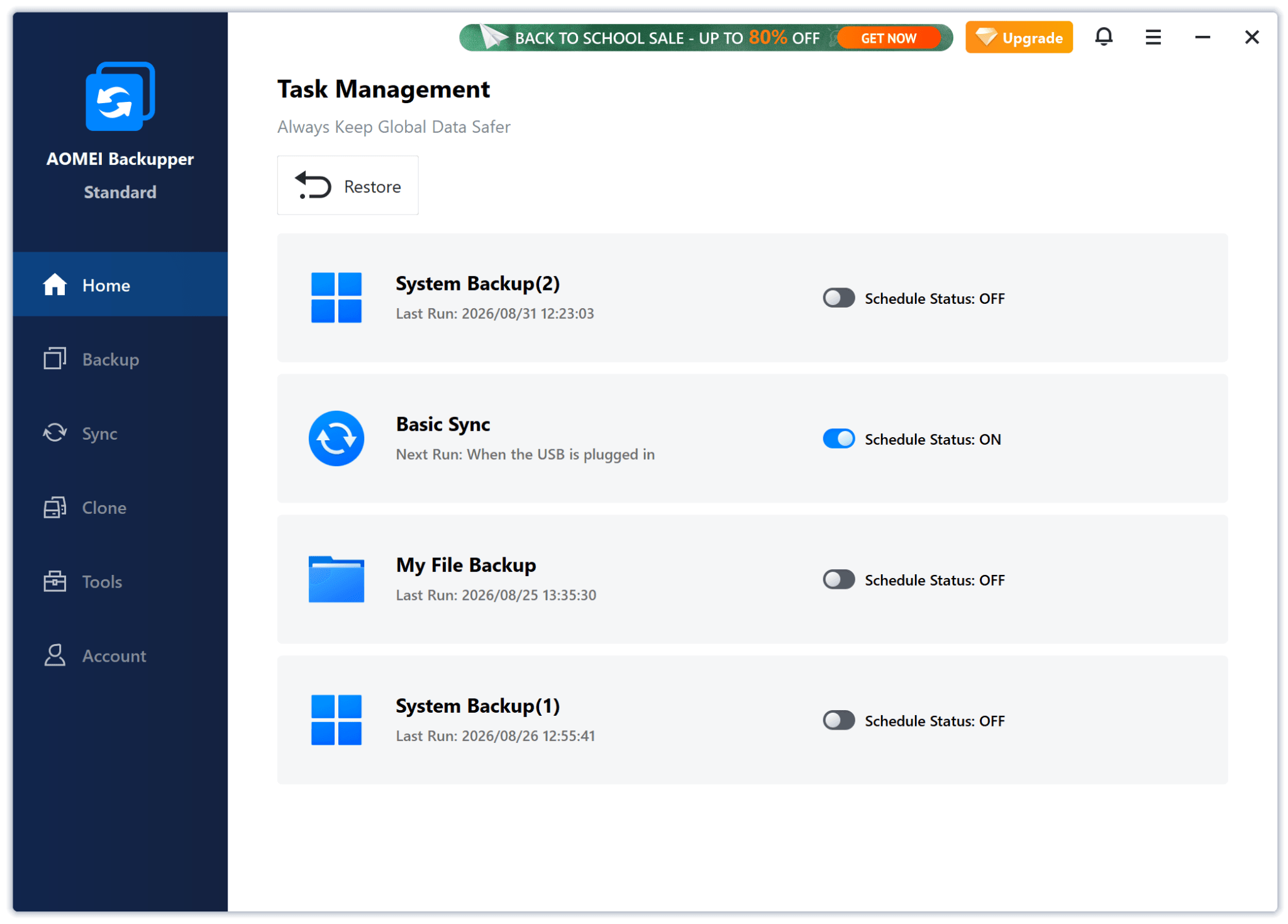Click 'Last Run: 2026/08/31 12:23:03' text

click(495, 313)
